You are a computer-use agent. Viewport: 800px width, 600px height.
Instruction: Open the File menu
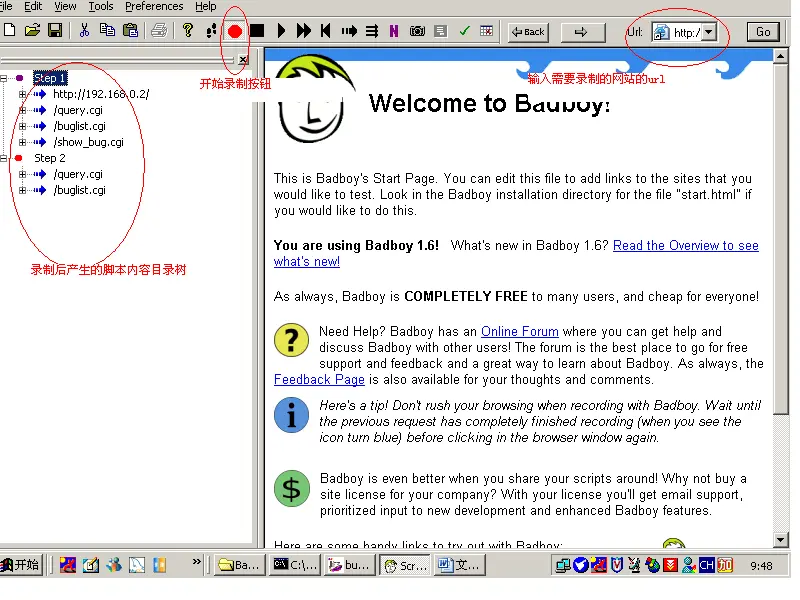[6, 6]
